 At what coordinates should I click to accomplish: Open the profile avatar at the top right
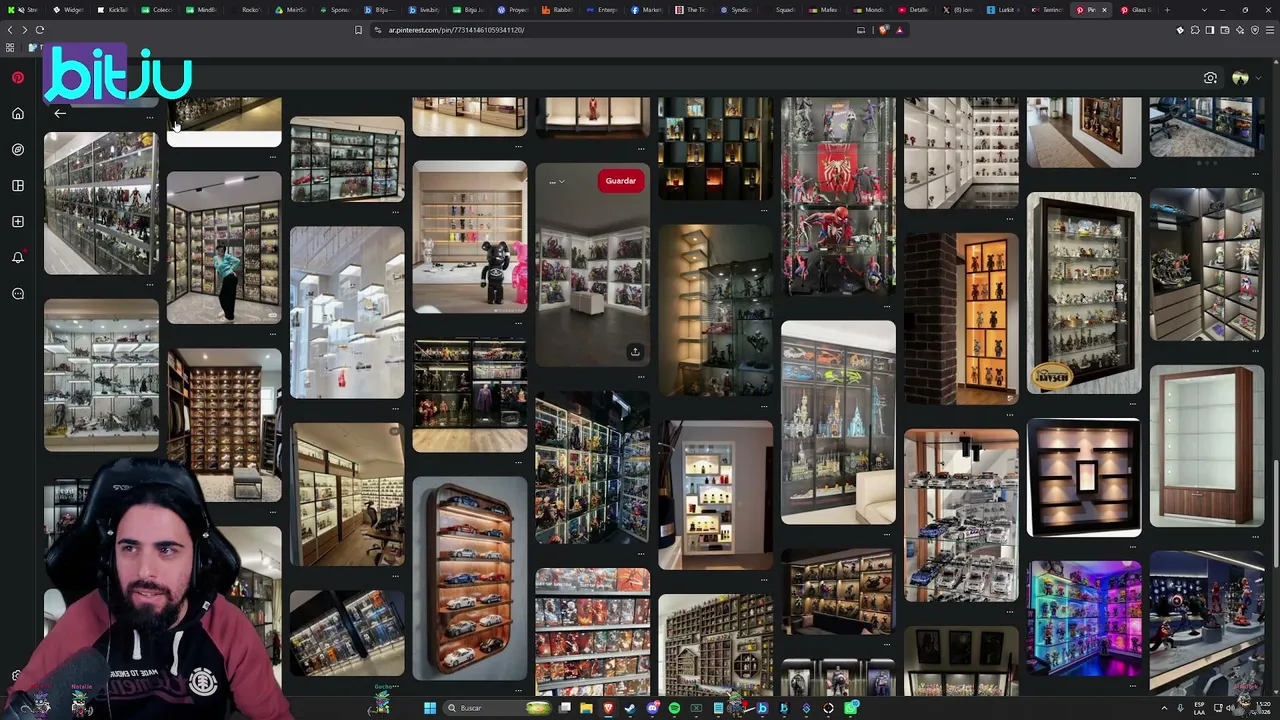click(x=1240, y=78)
